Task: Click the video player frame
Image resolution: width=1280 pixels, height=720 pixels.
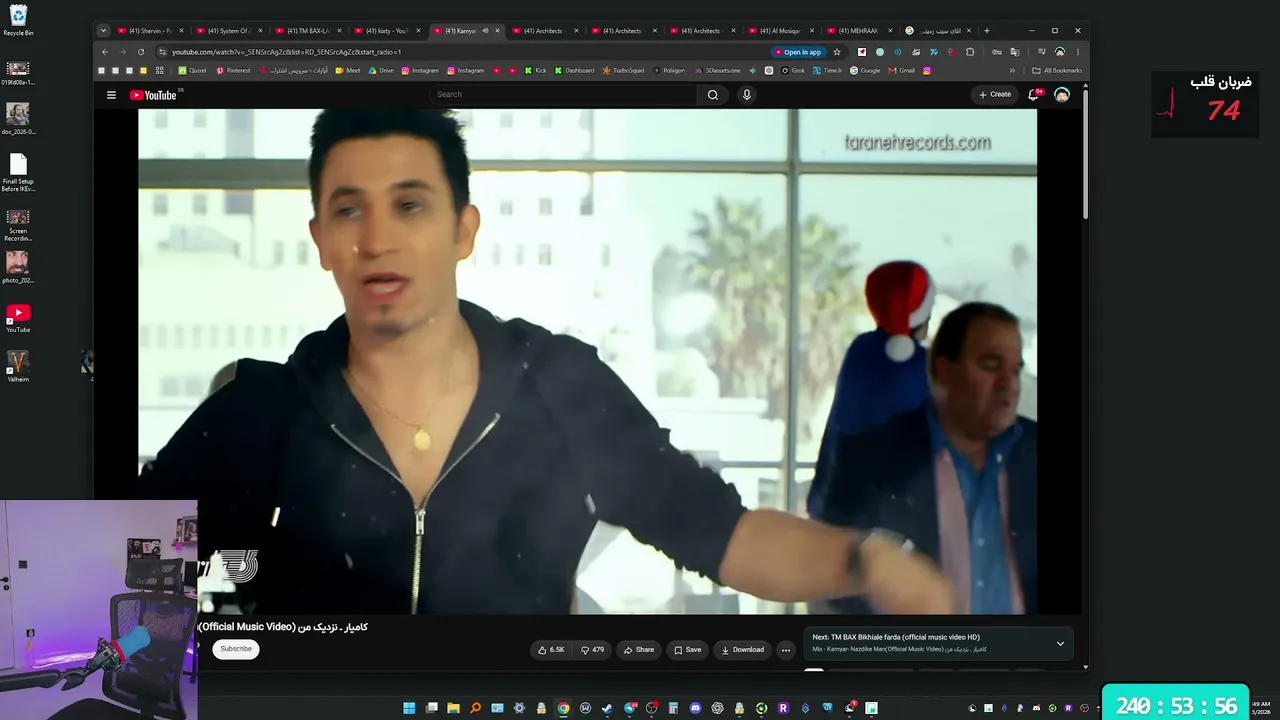Action: pos(587,361)
